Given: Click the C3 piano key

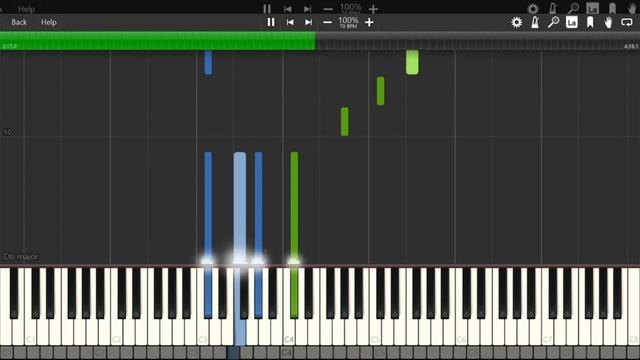Looking at the screenshot, I should click(202, 331).
